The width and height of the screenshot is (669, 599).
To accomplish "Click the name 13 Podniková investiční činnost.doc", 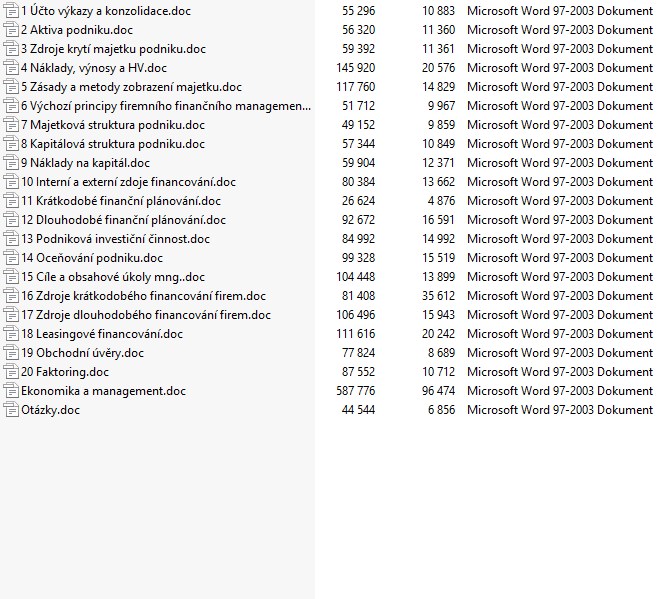I will (x=116, y=238).
